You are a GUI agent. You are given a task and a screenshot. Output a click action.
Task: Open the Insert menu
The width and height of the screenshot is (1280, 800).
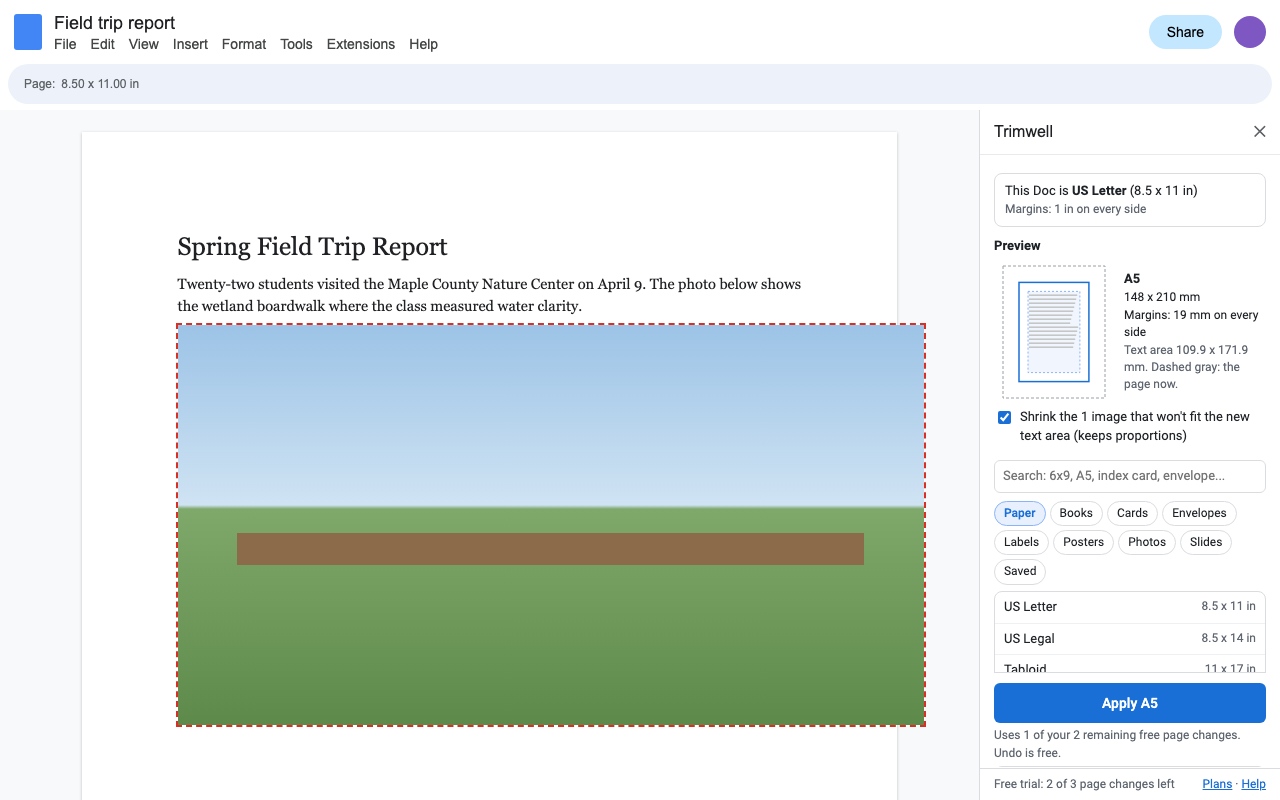[190, 44]
